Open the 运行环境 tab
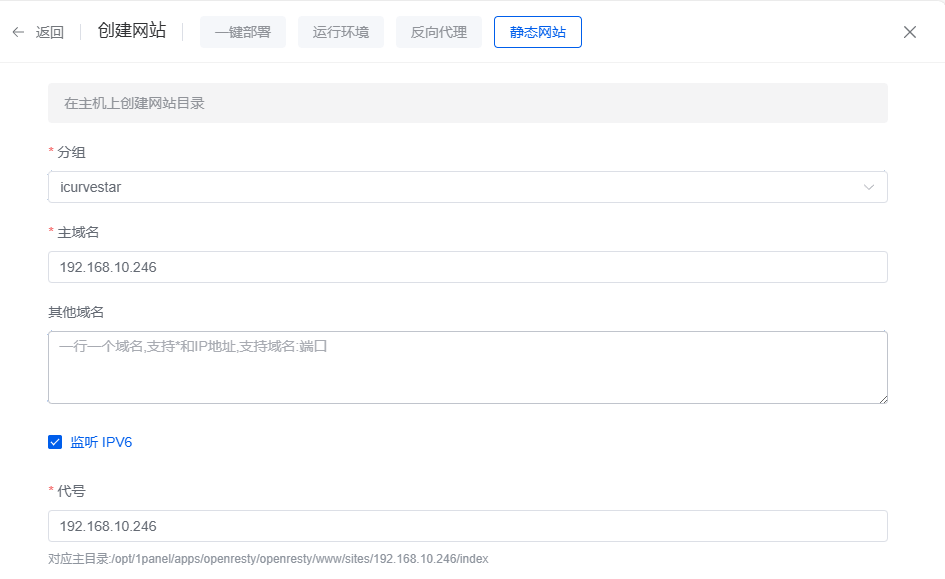 [x=341, y=32]
